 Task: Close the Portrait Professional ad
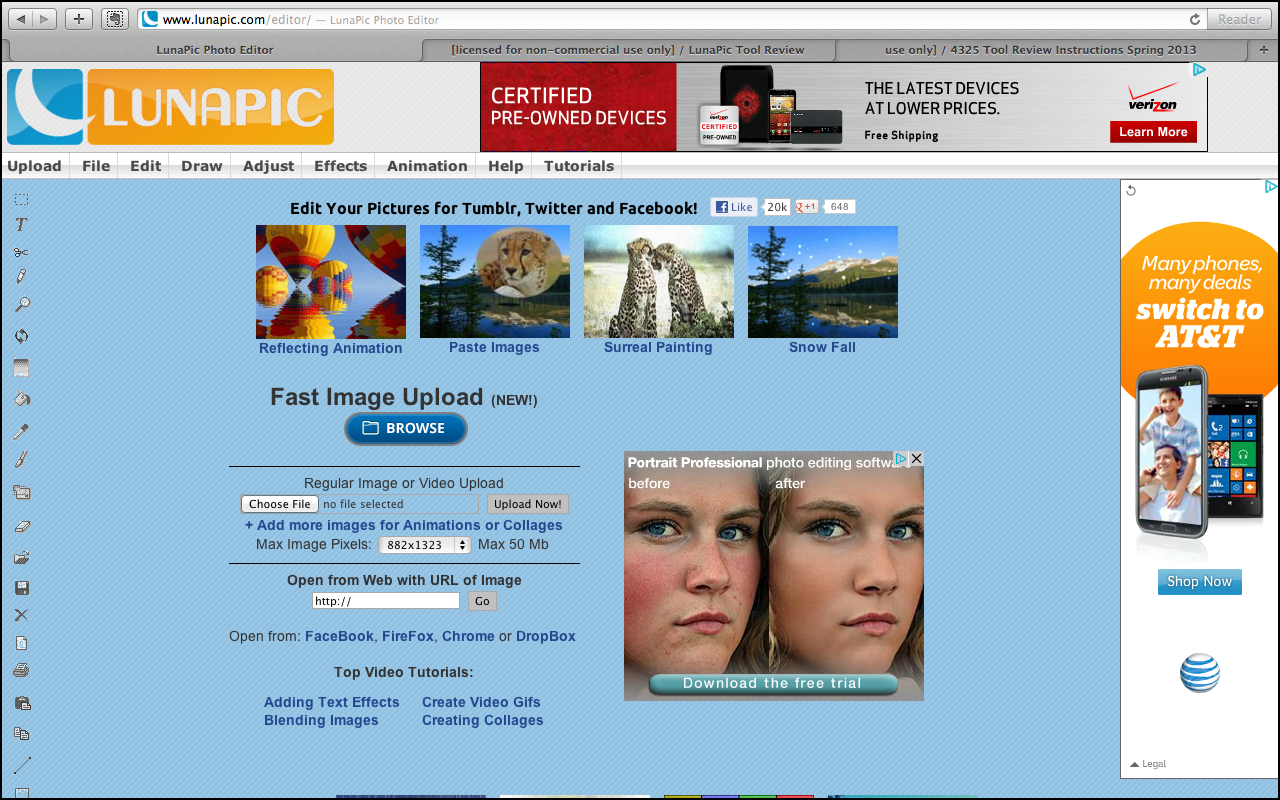click(916, 458)
